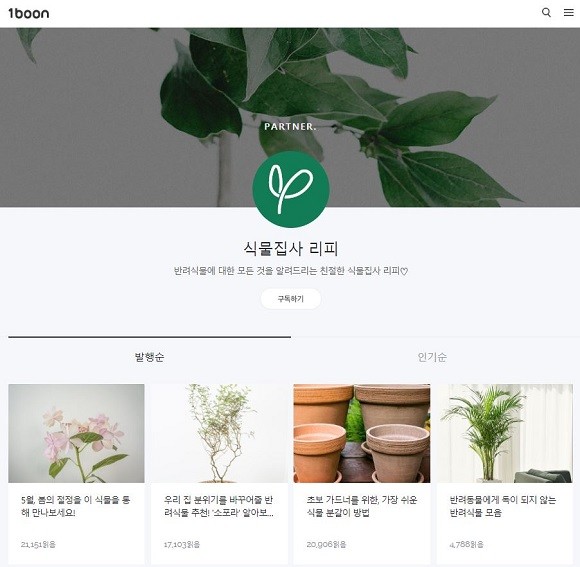The height and width of the screenshot is (567, 580).
Task: Switch to the 인기순 tab
Action: tap(432, 357)
